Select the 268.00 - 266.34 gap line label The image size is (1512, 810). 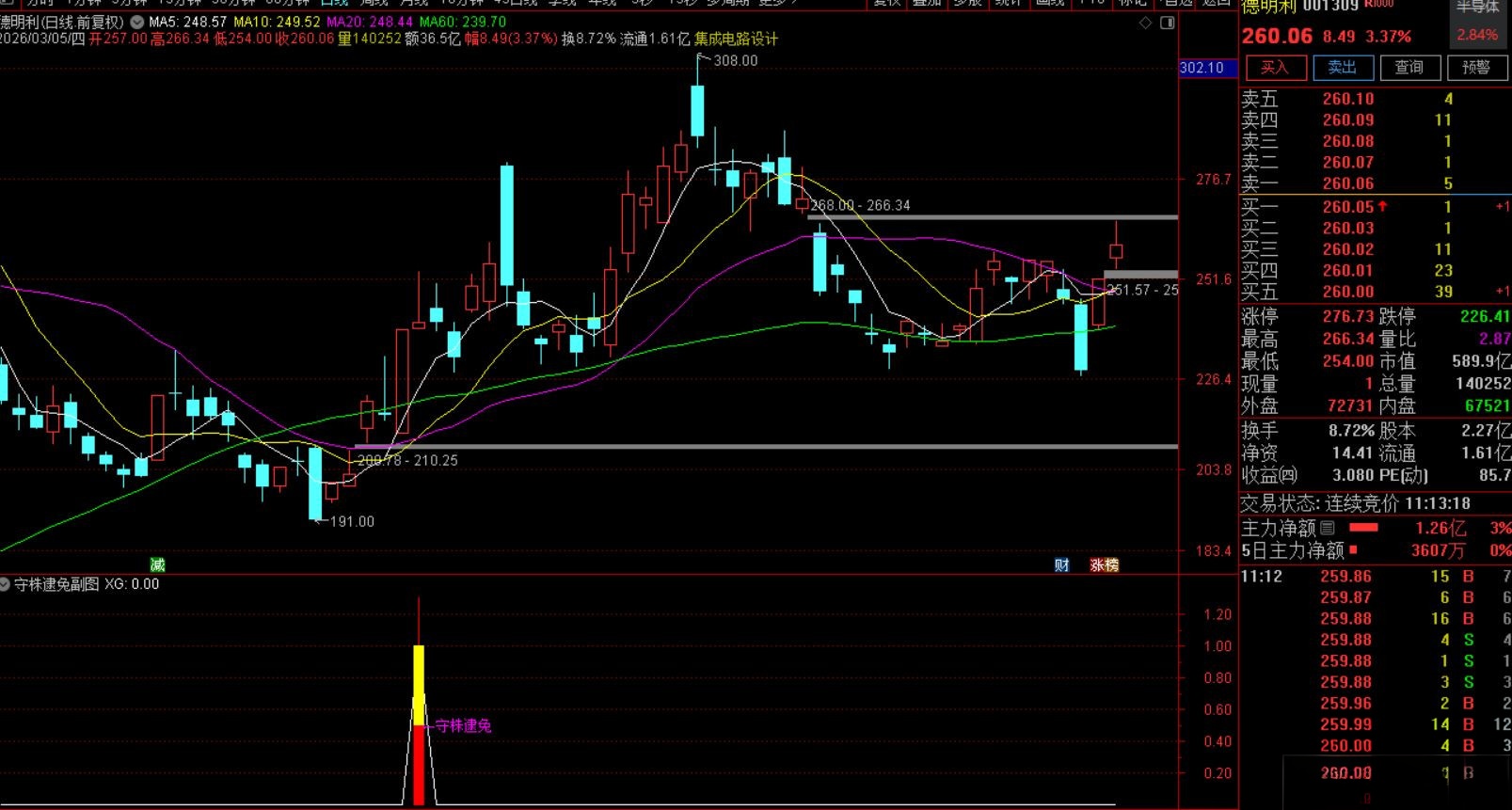[x=860, y=205]
